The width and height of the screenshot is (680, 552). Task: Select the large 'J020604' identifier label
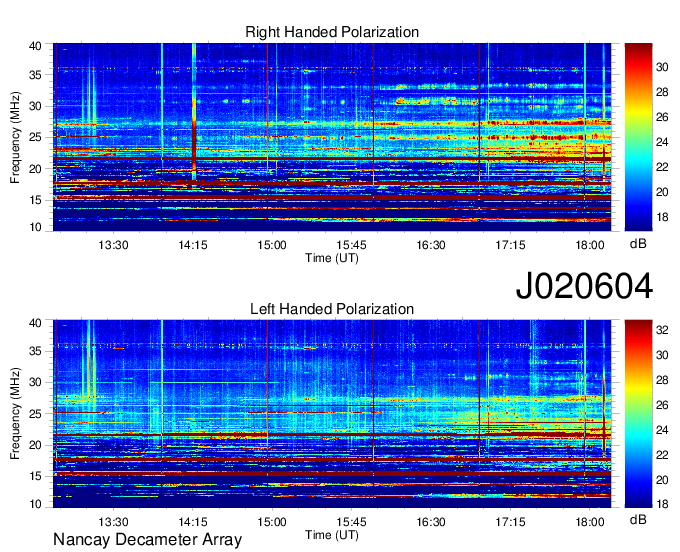584,286
